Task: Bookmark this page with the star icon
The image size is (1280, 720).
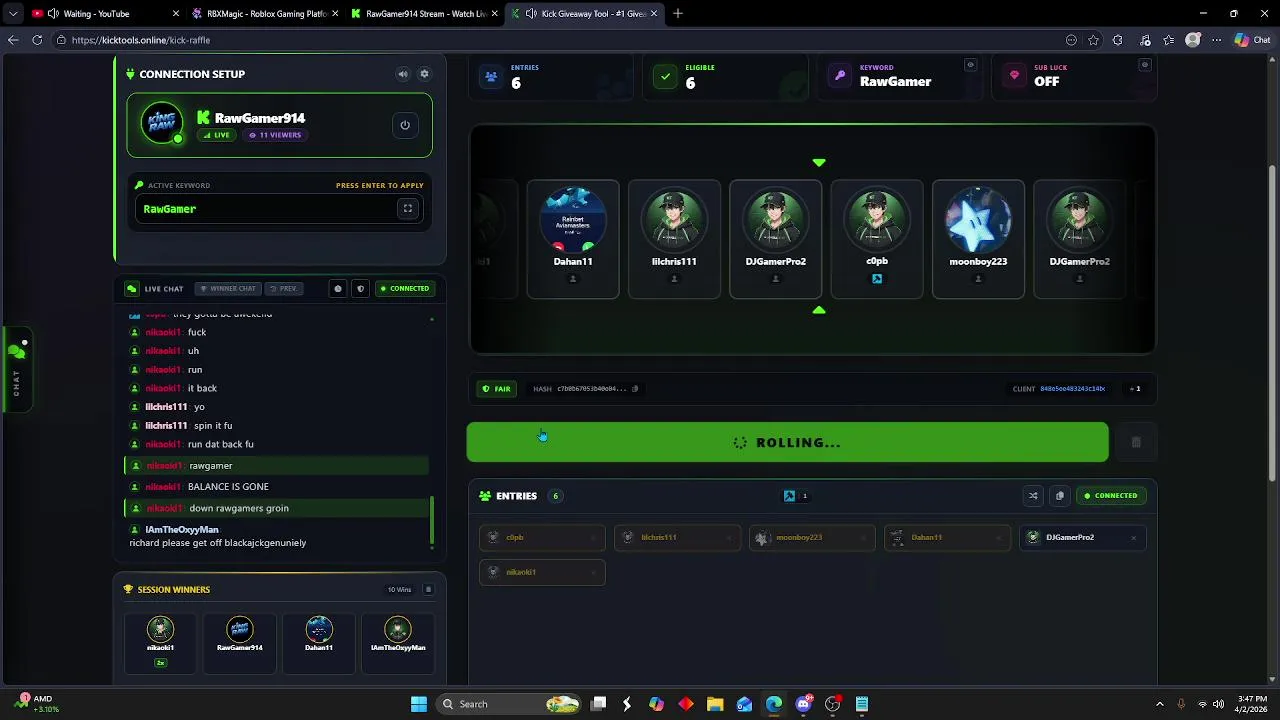Action: (1094, 40)
